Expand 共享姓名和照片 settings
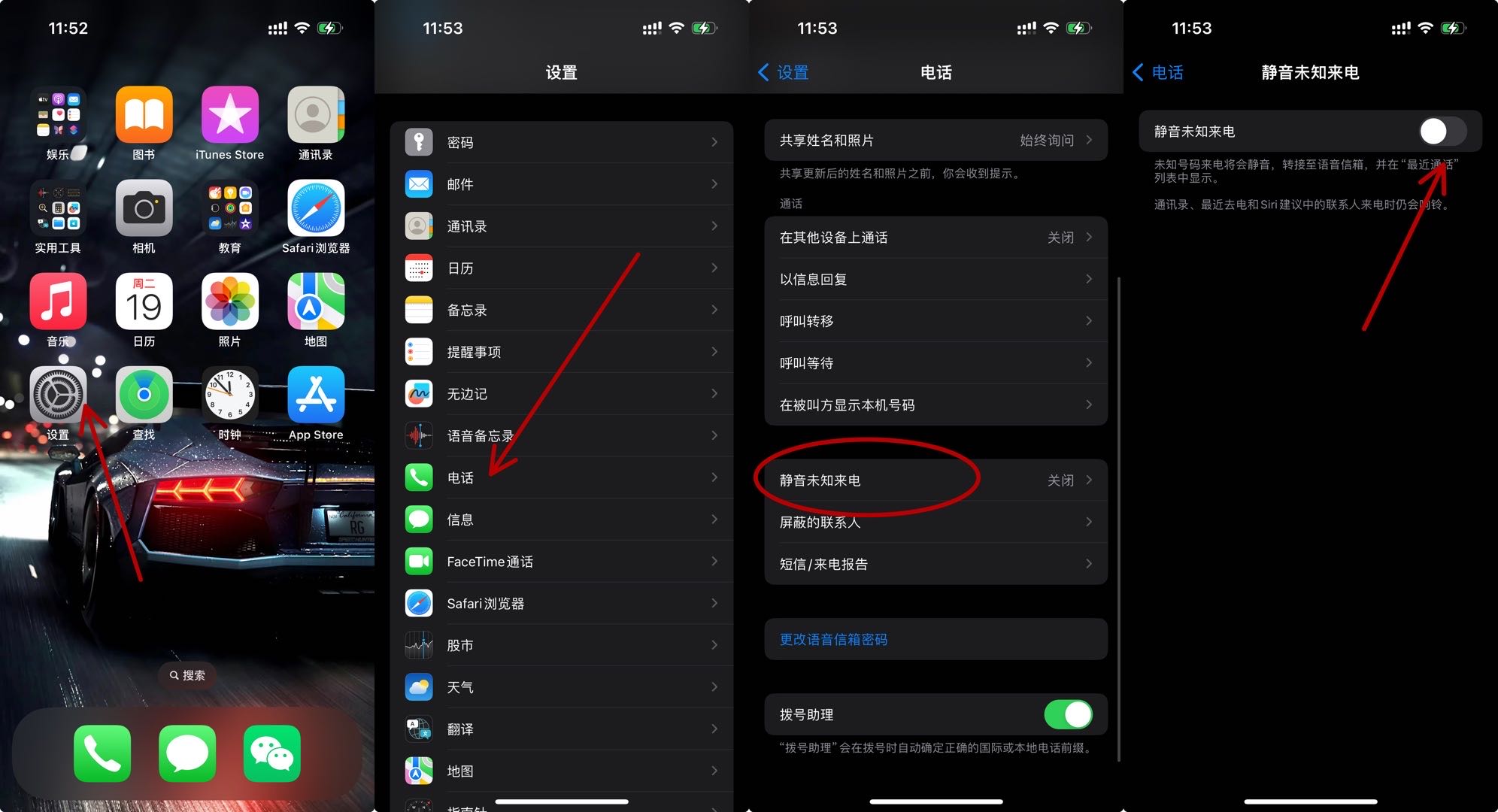The height and width of the screenshot is (812, 1498). pyautogui.click(x=934, y=140)
